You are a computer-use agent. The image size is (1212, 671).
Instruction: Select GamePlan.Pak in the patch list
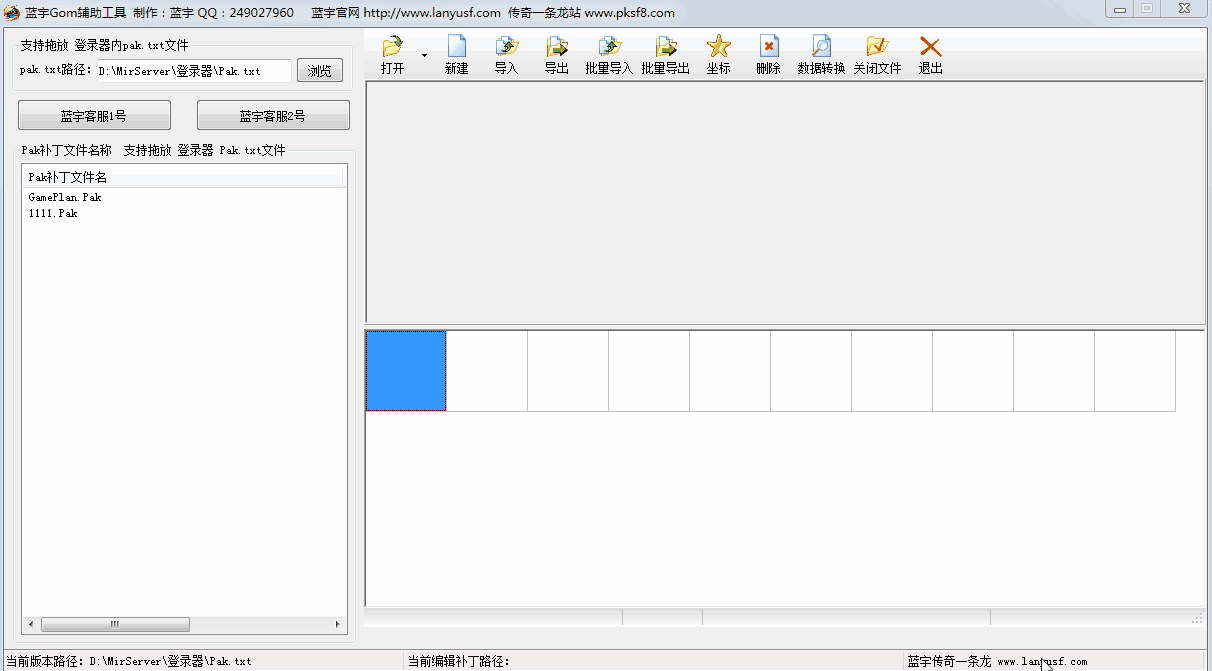(65, 198)
